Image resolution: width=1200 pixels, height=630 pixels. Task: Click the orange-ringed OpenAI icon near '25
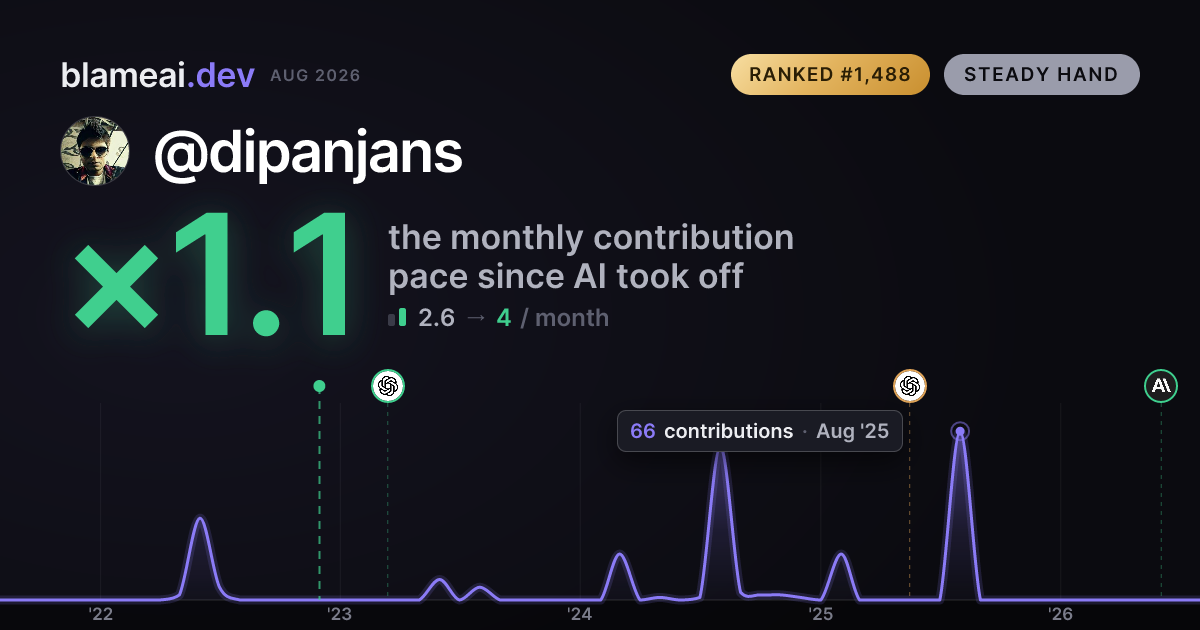coord(909,385)
